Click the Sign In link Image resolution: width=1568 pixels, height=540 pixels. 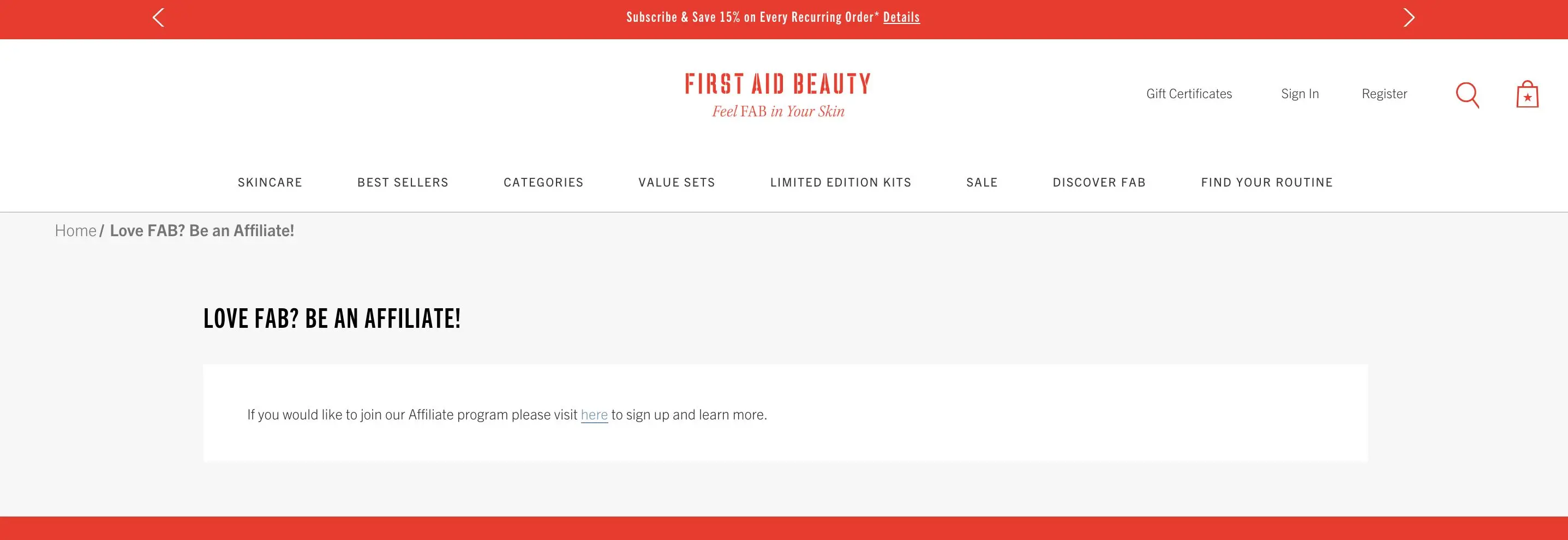[x=1300, y=94]
